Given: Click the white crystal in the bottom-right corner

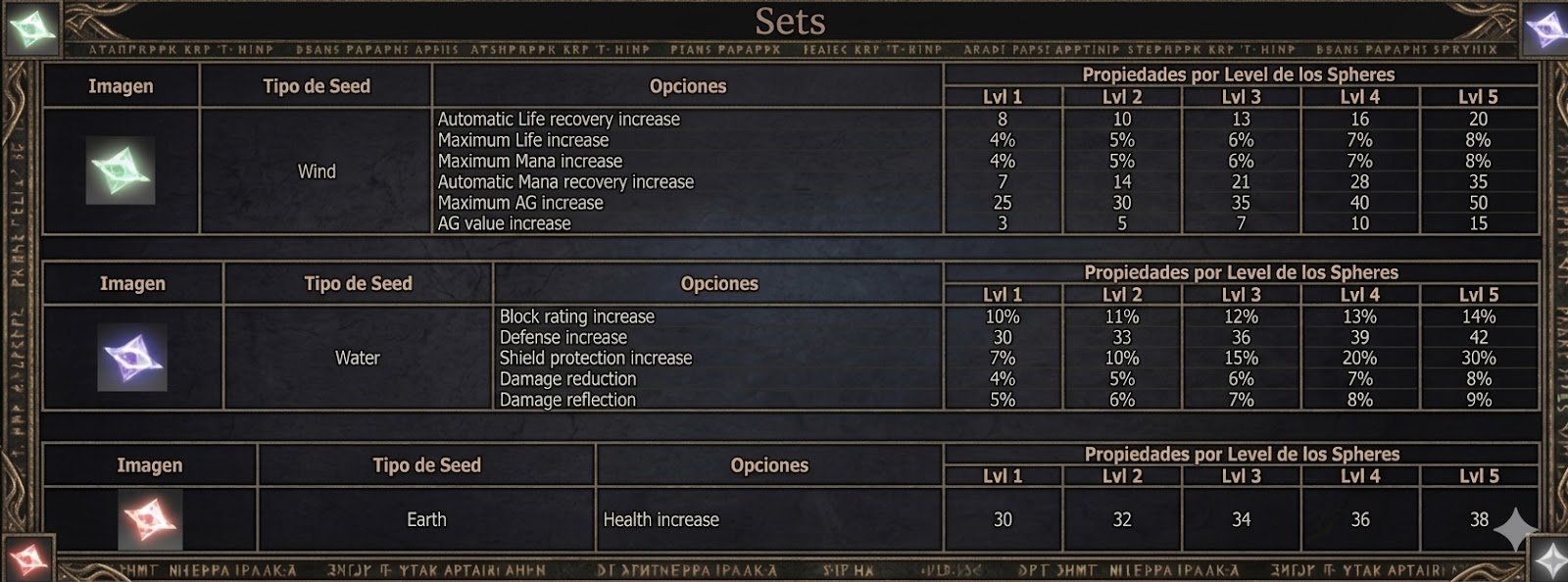Looking at the screenshot, I should (x=1550, y=560).
